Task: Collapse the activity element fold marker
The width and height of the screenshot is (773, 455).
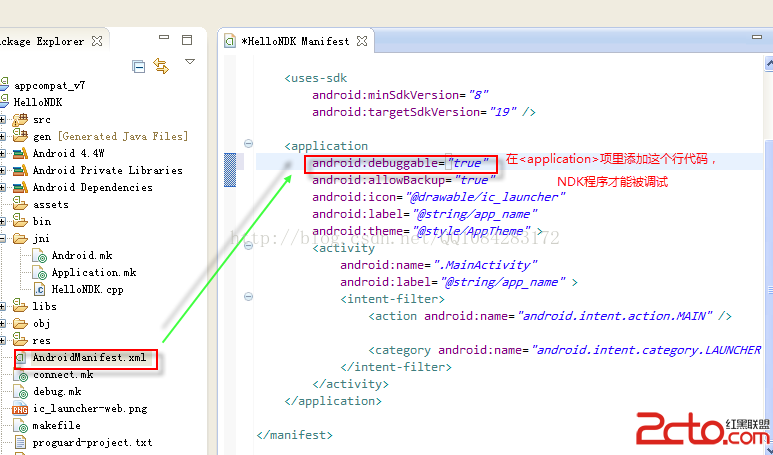Action: pos(248,245)
